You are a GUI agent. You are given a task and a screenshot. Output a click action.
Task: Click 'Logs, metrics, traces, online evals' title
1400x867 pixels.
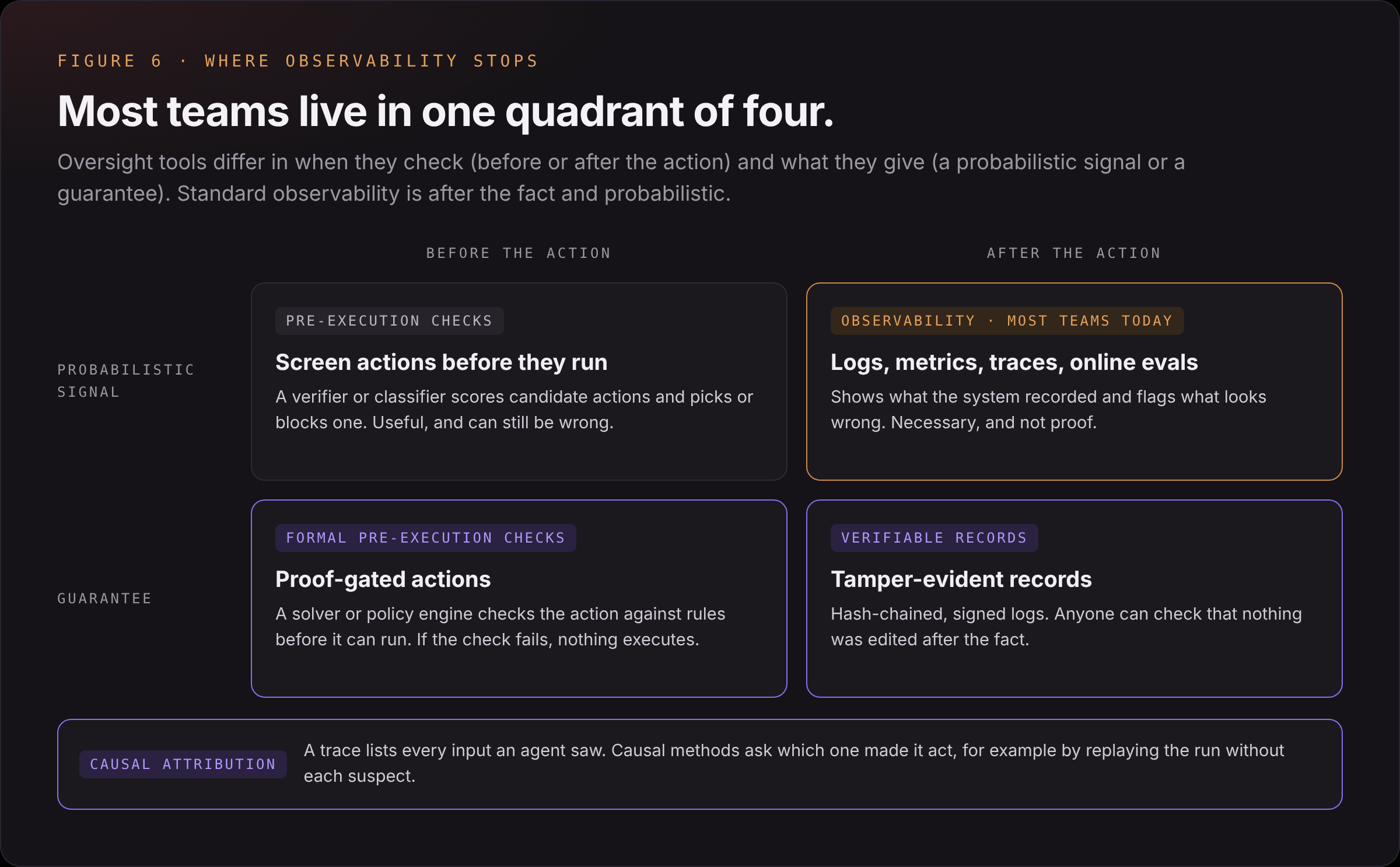tap(1014, 362)
